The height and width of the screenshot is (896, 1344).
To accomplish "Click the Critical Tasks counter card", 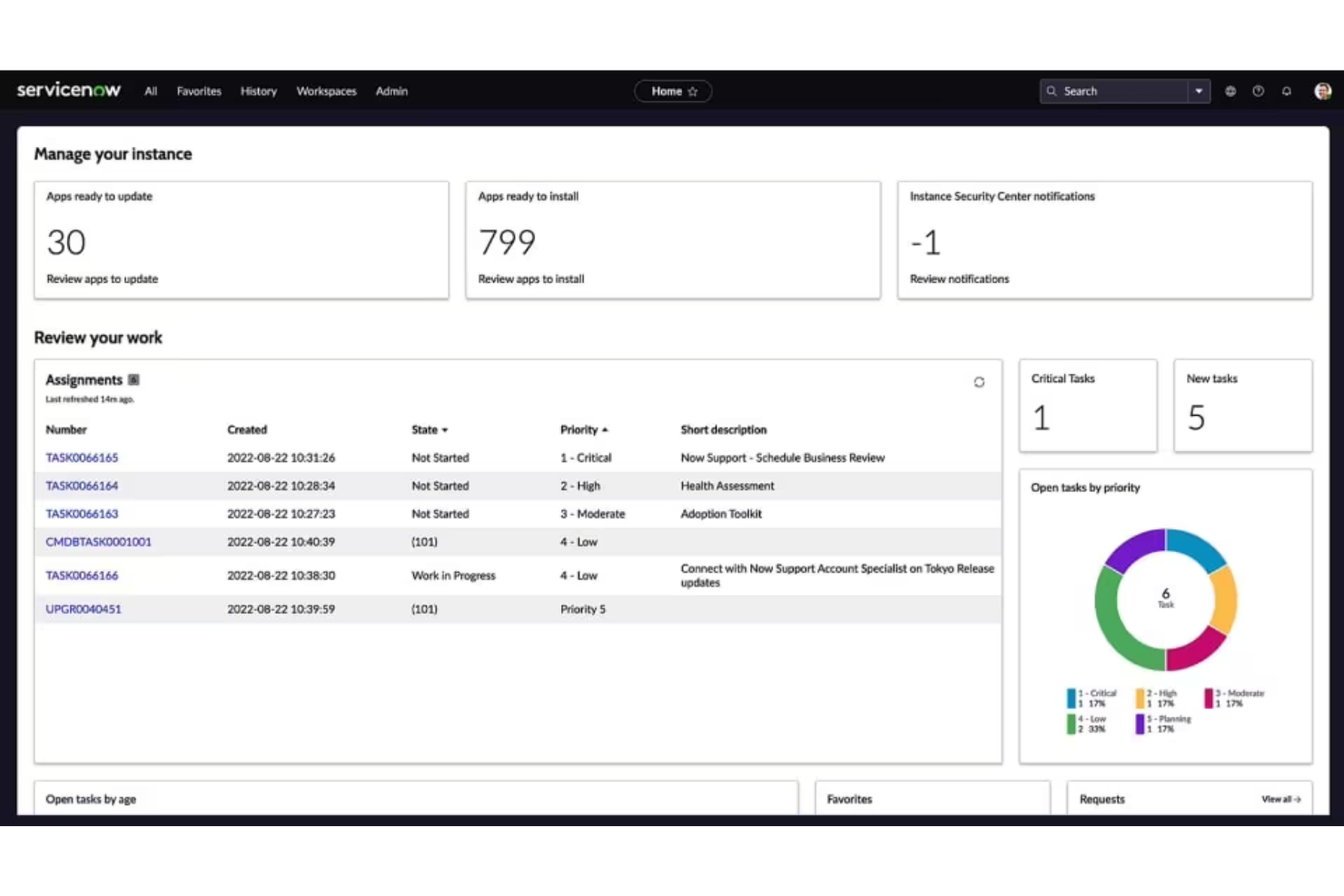I will coord(1087,405).
